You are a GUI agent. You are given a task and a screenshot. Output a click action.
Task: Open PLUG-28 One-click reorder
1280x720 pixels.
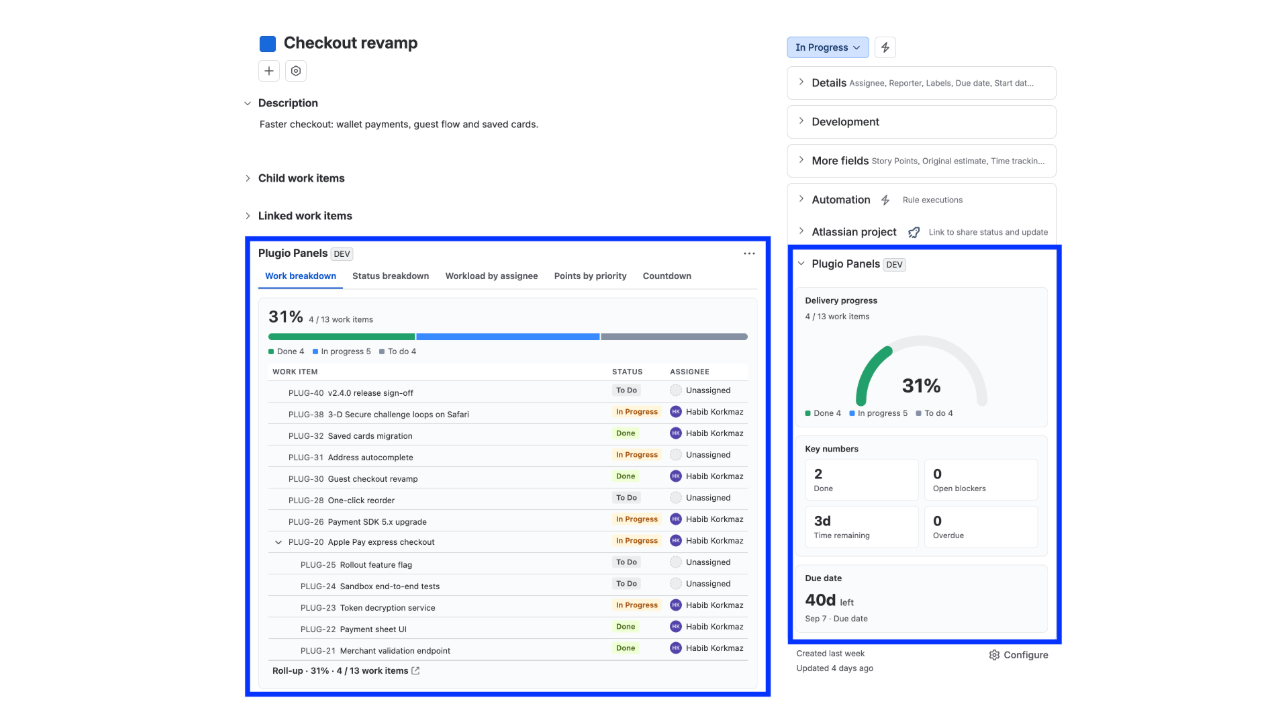click(341, 500)
